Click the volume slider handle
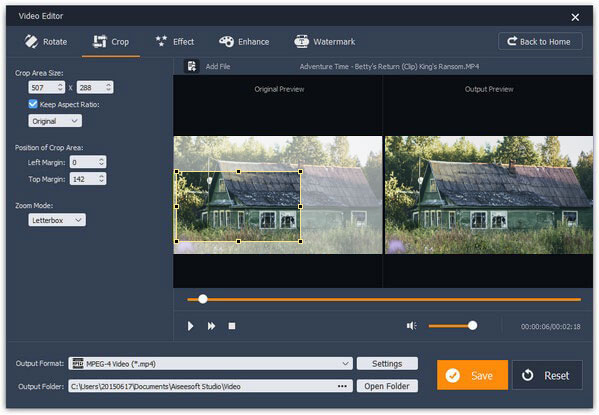This screenshot has width=599, height=415. (x=473, y=326)
